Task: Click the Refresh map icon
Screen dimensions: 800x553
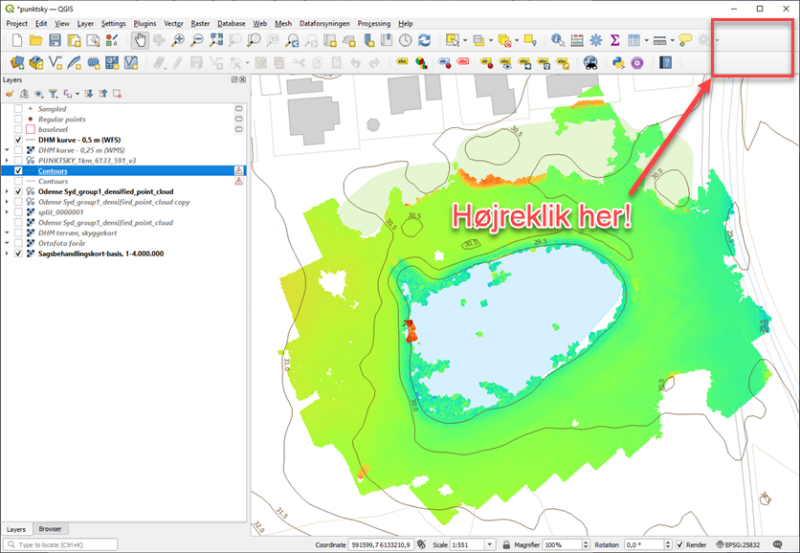Action: click(424, 40)
